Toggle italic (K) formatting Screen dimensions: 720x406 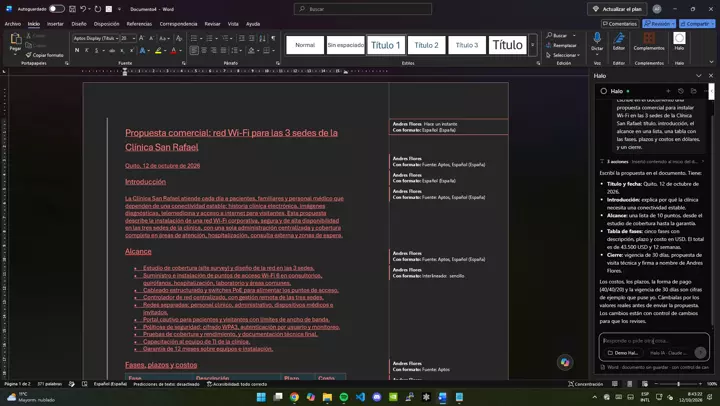pos(86,51)
